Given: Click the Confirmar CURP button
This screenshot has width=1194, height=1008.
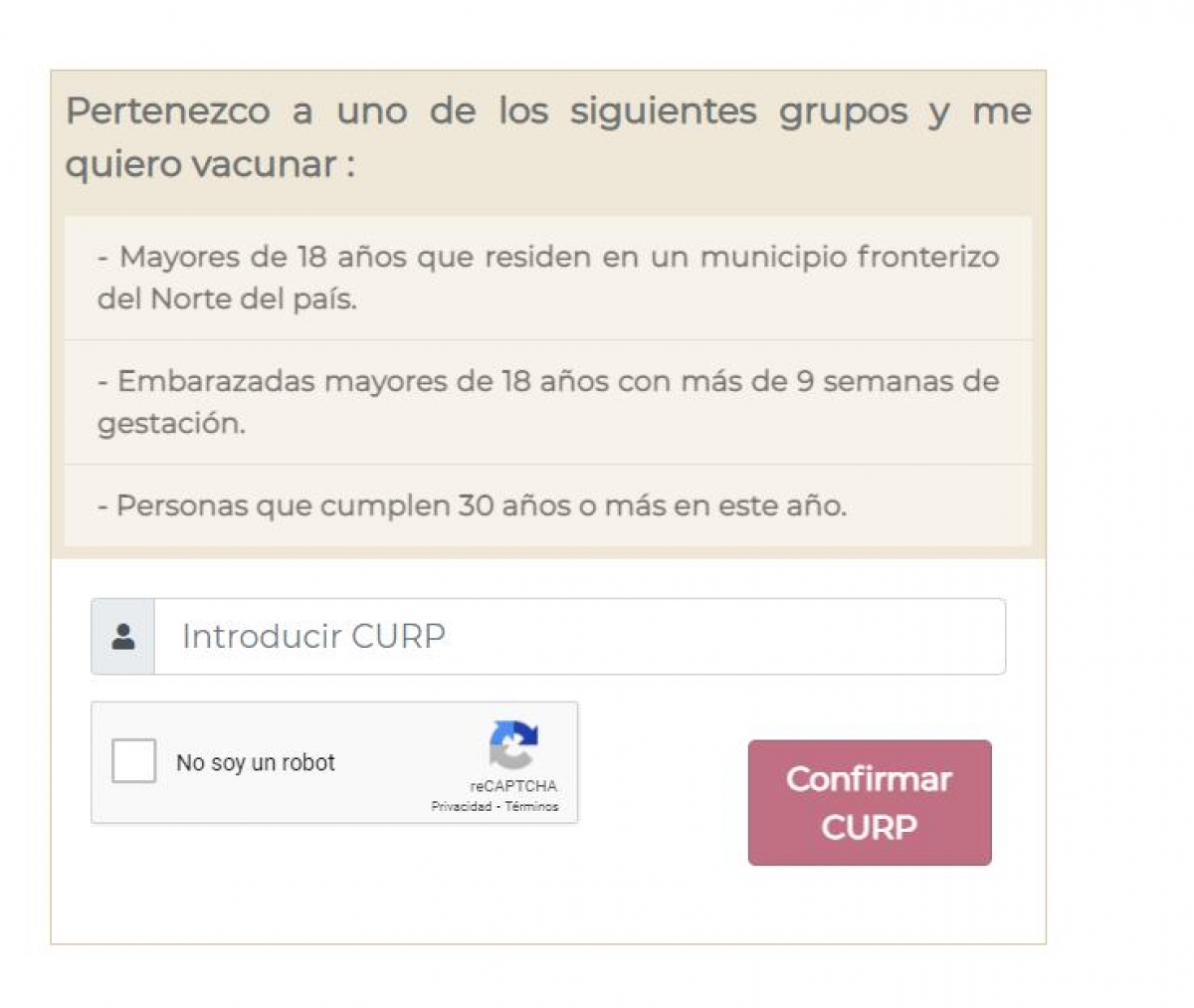Looking at the screenshot, I should [870, 802].
